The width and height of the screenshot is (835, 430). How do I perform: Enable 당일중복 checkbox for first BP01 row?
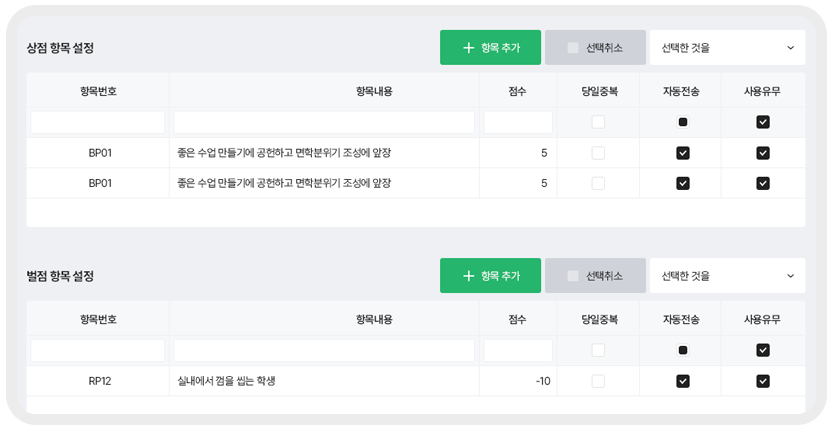[x=598, y=153]
